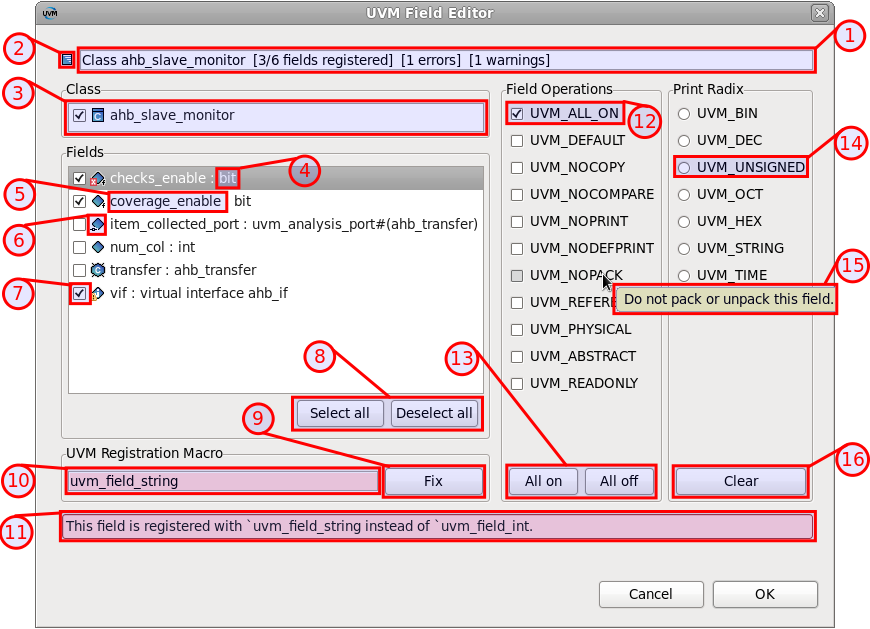Click the item_collected_port analysis port icon
870x629 pixels.
[97, 224]
